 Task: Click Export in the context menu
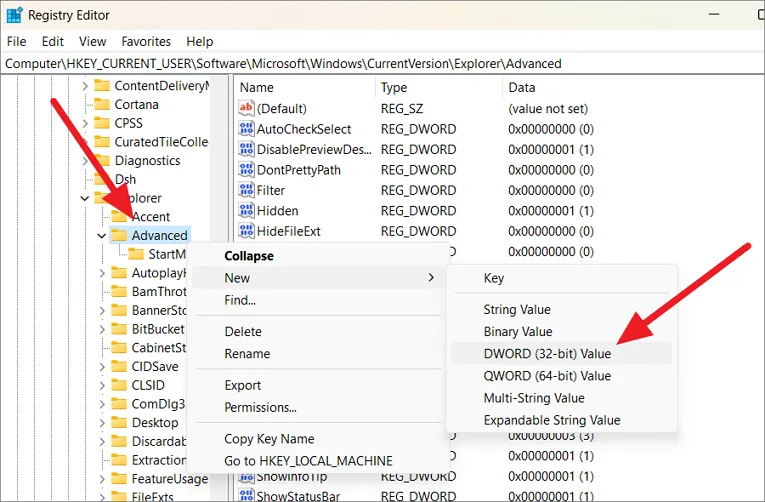coord(243,385)
